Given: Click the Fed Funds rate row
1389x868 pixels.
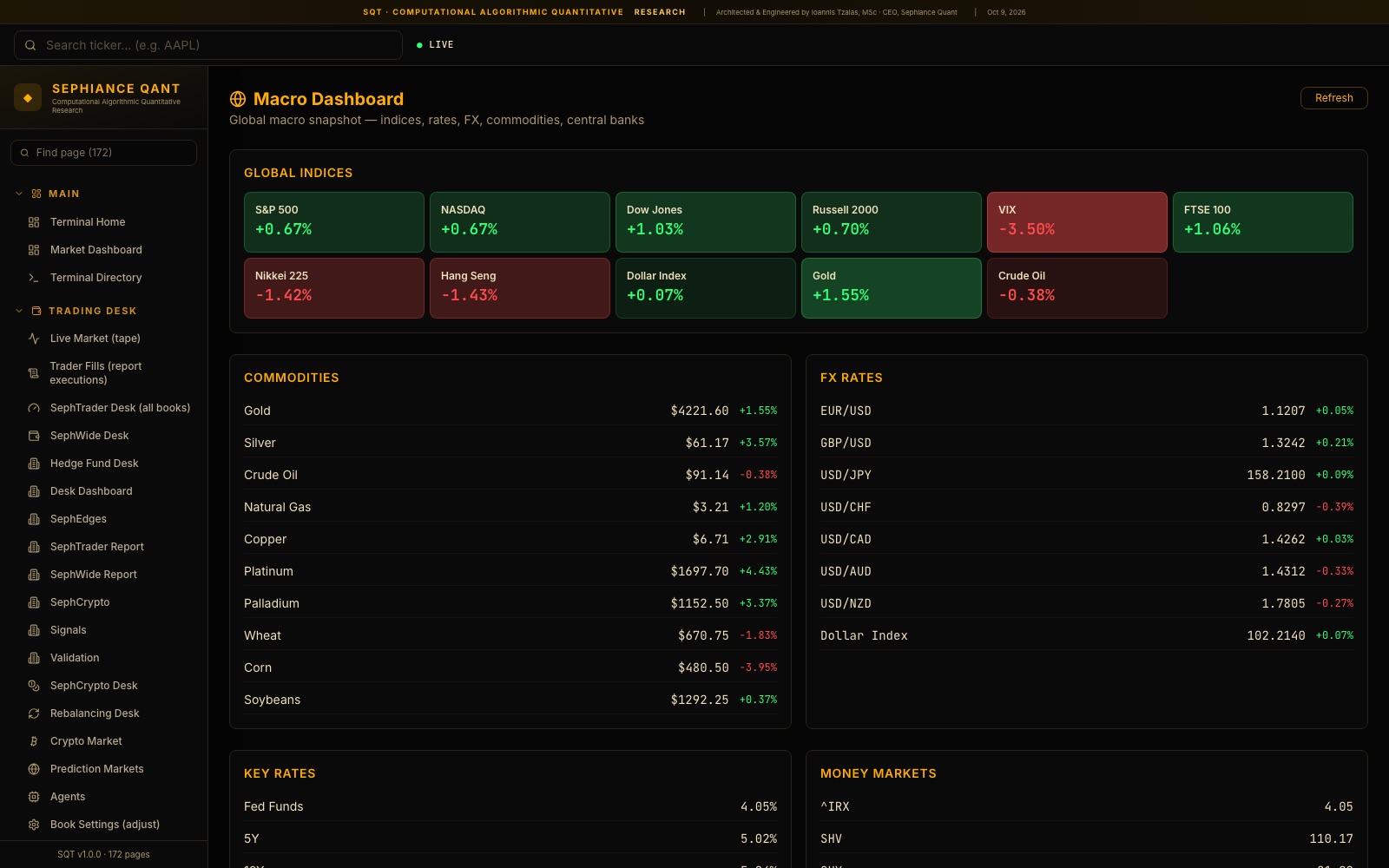Looking at the screenshot, I should click(510, 806).
